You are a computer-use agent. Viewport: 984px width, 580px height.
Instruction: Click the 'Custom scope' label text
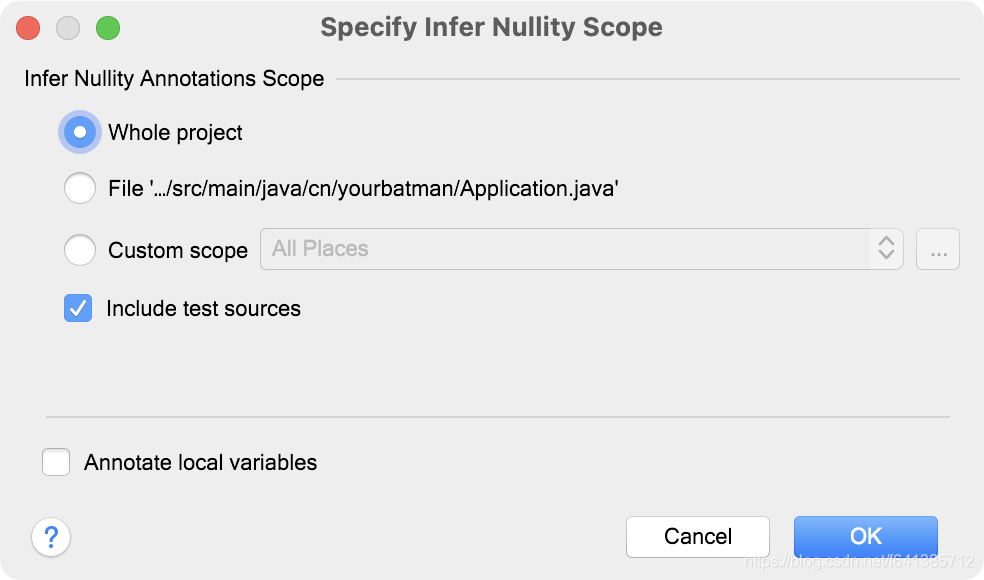(178, 251)
